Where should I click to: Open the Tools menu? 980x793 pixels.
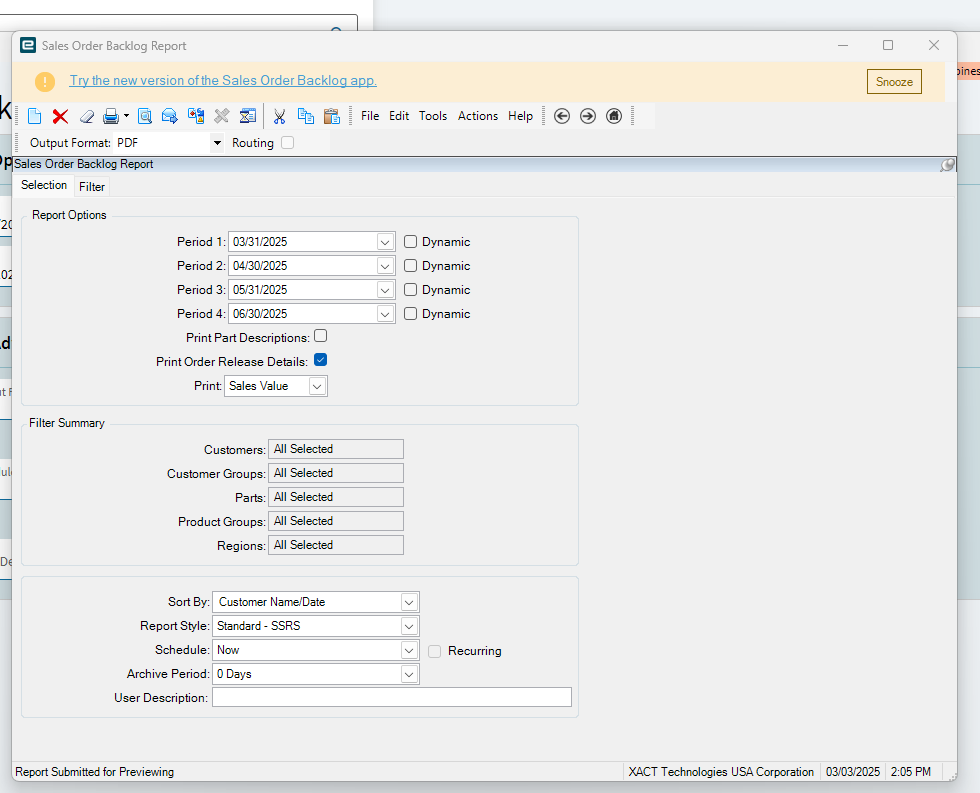[432, 116]
